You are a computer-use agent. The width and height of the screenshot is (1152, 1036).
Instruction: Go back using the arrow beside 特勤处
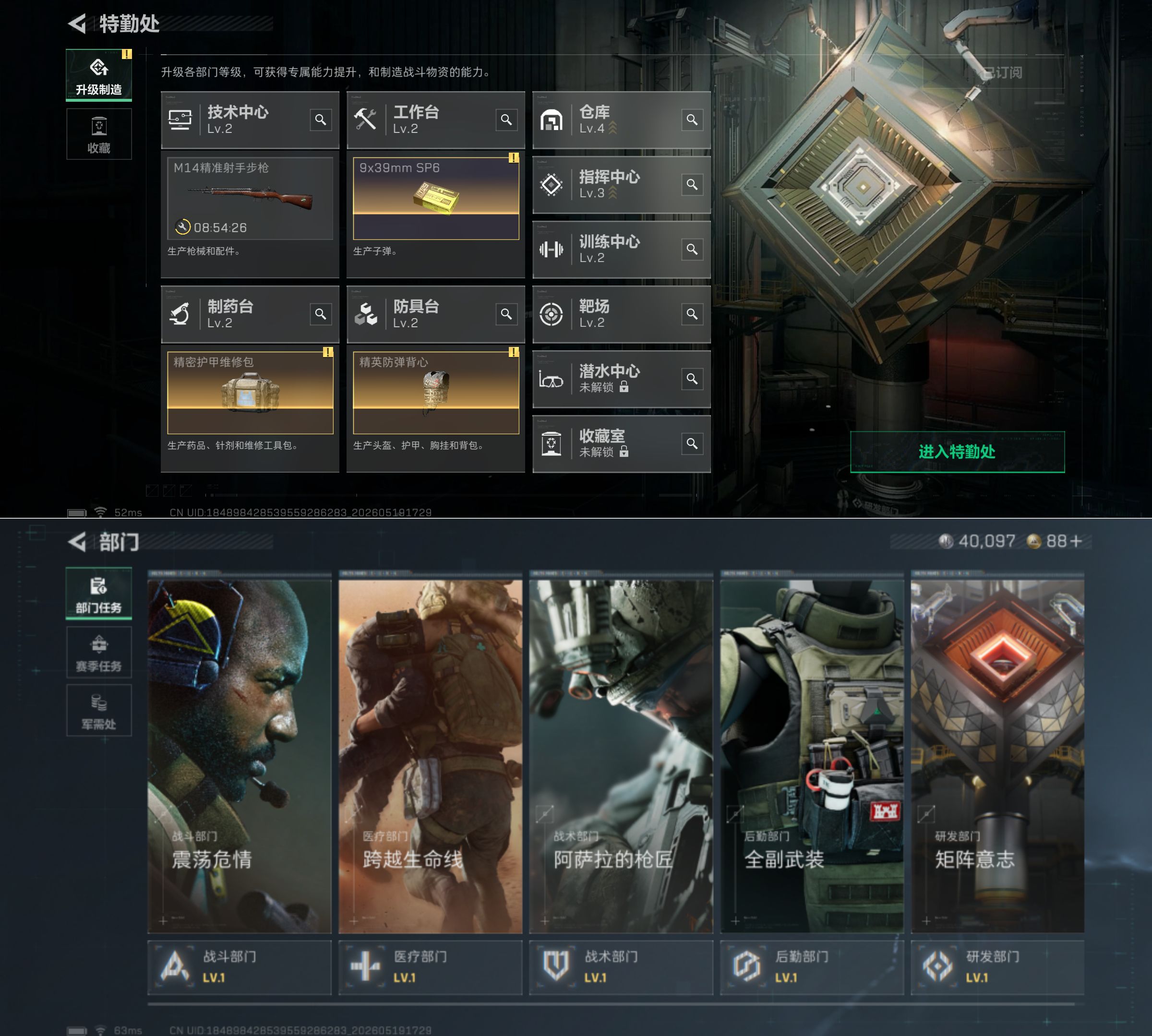(77, 24)
